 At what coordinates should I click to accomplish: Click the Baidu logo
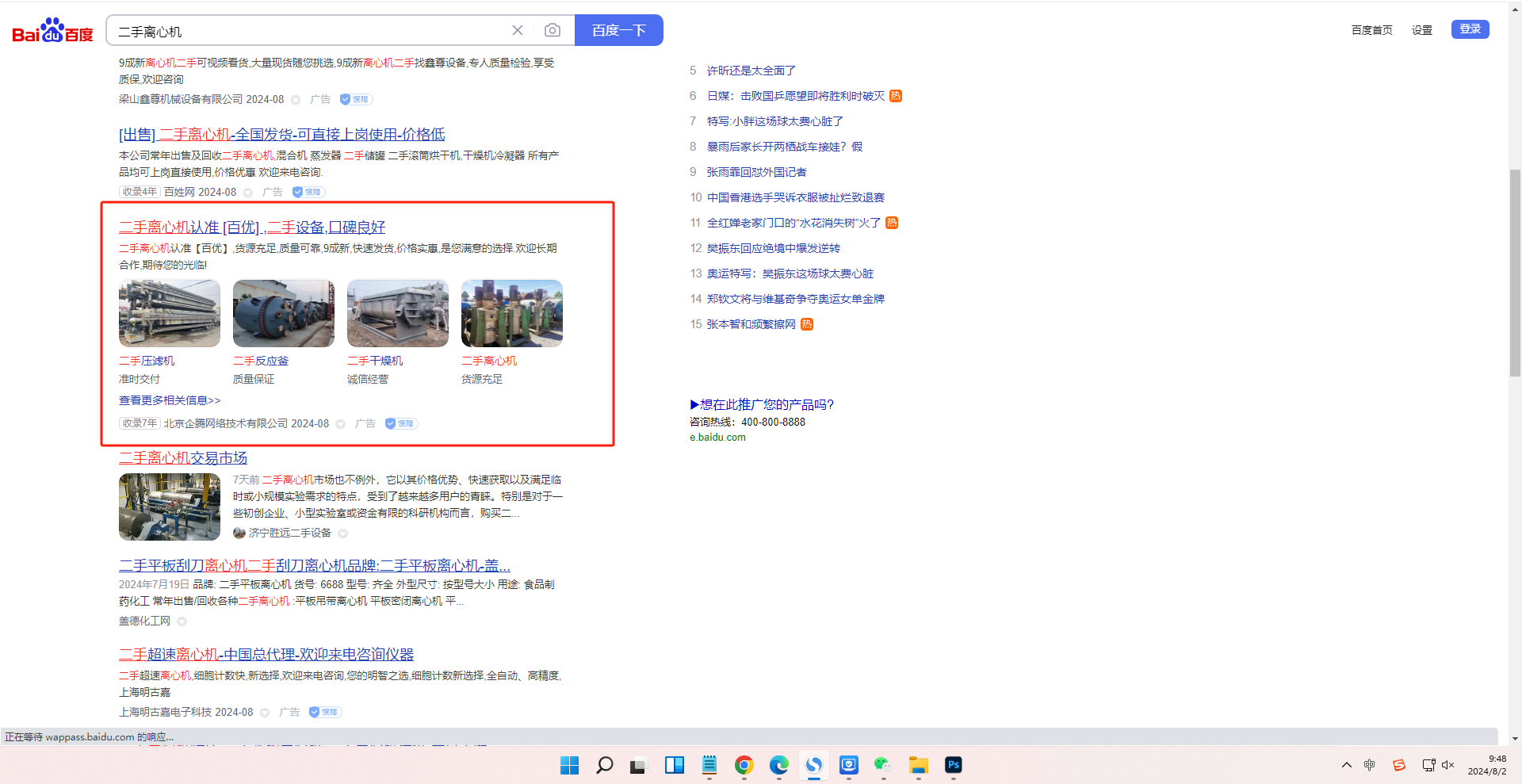[x=52, y=31]
